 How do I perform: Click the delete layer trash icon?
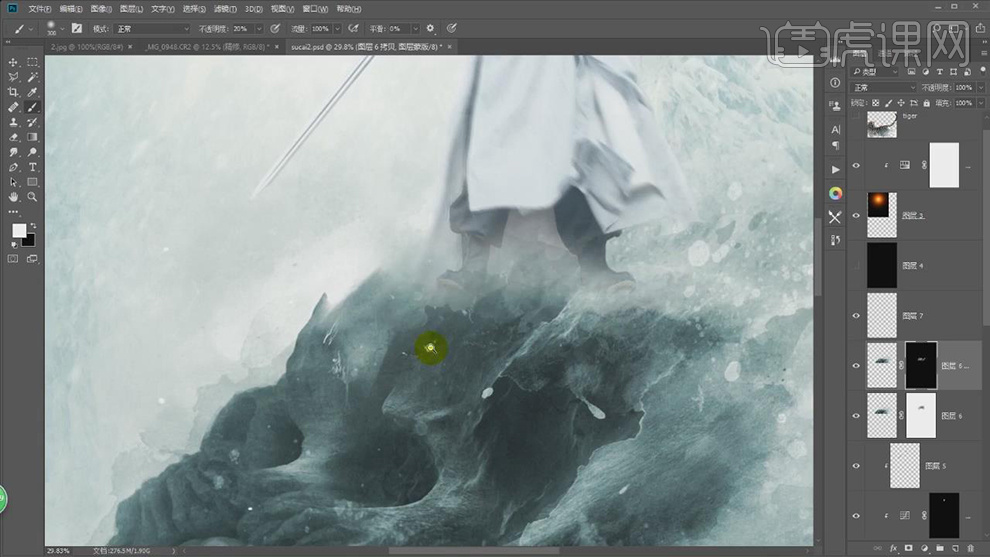click(x=971, y=548)
